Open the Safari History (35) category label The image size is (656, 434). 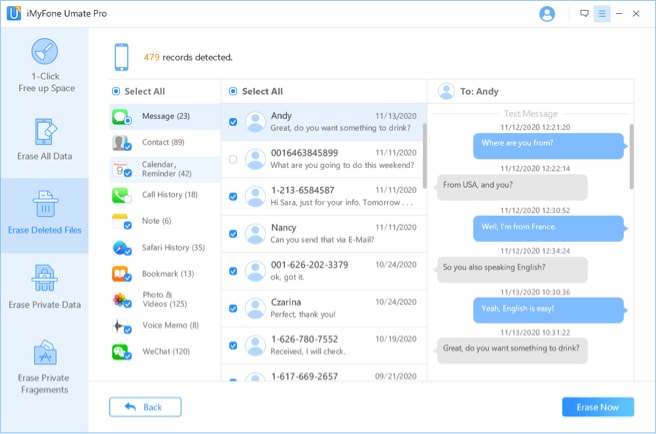coord(174,248)
